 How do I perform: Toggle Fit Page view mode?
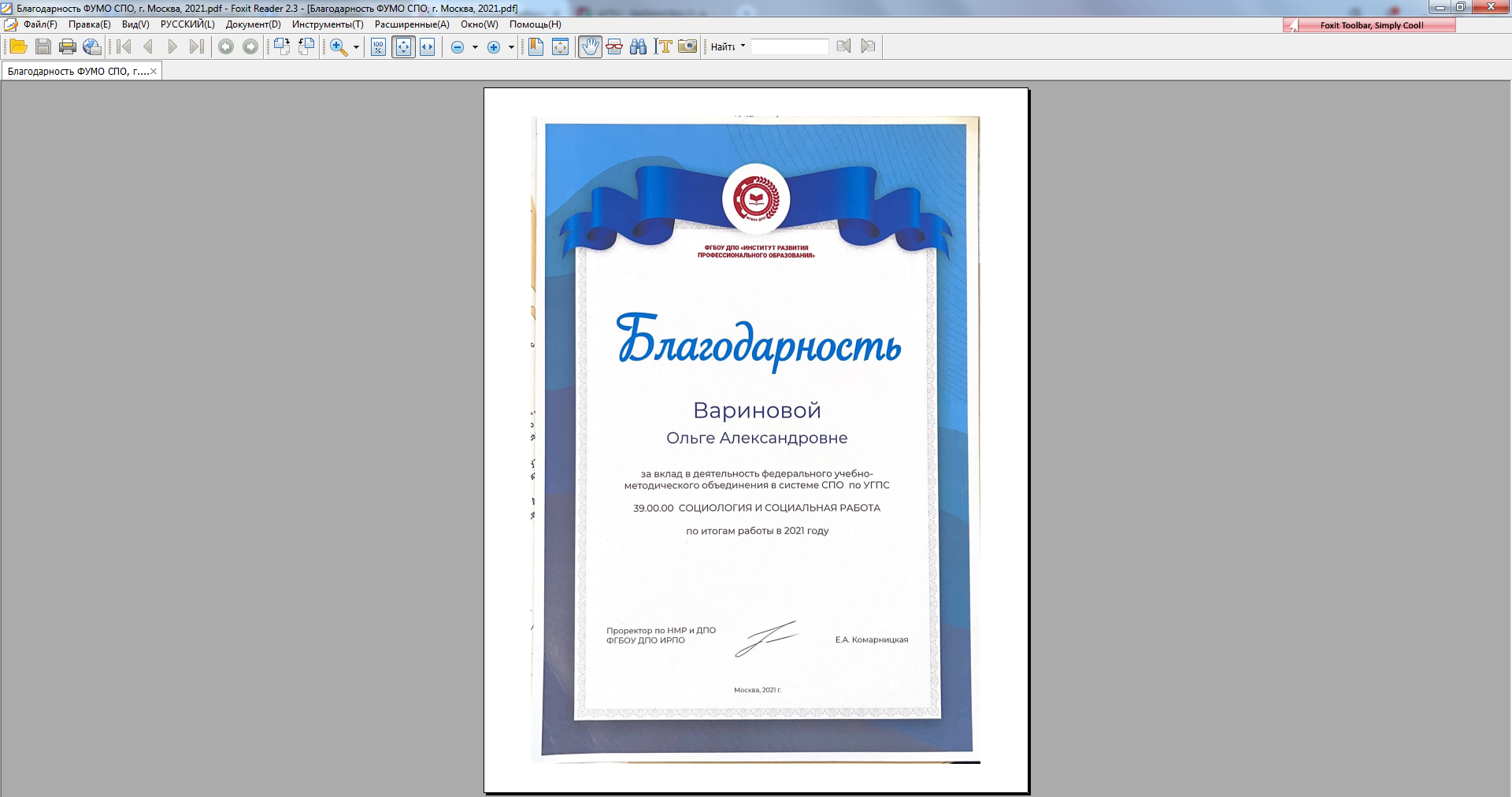coord(403,46)
